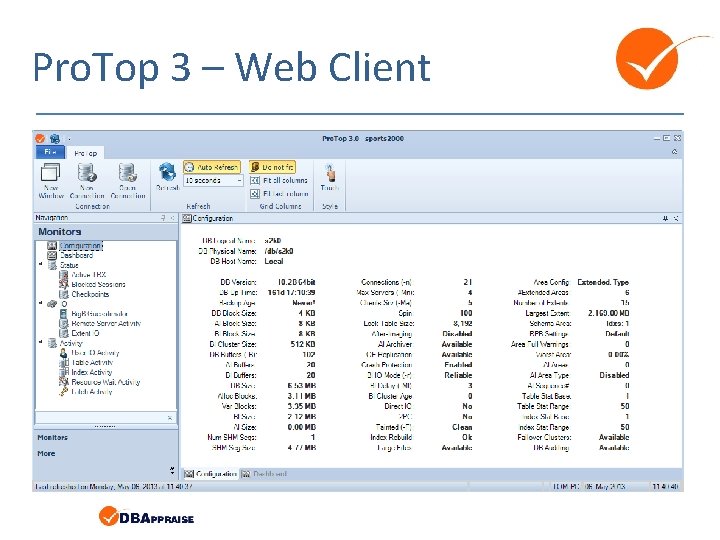Toggle the Do not fit option
The image size is (720, 540).
point(272,167)
